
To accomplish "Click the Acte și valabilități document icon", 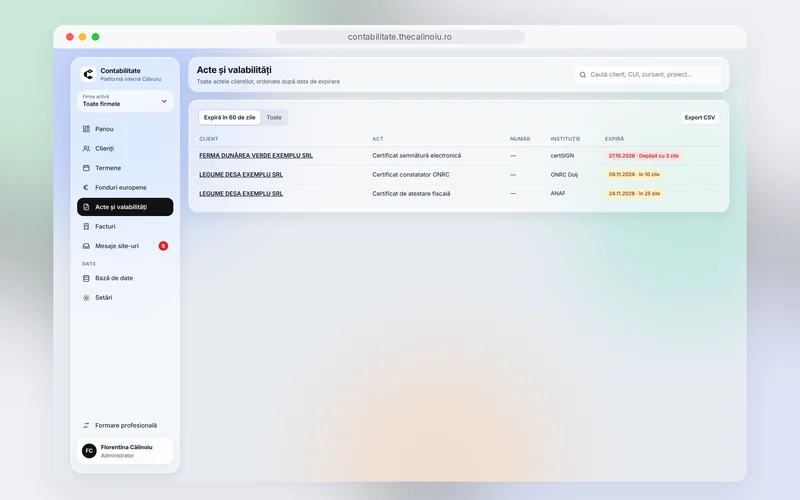I will tap(86, 207).
